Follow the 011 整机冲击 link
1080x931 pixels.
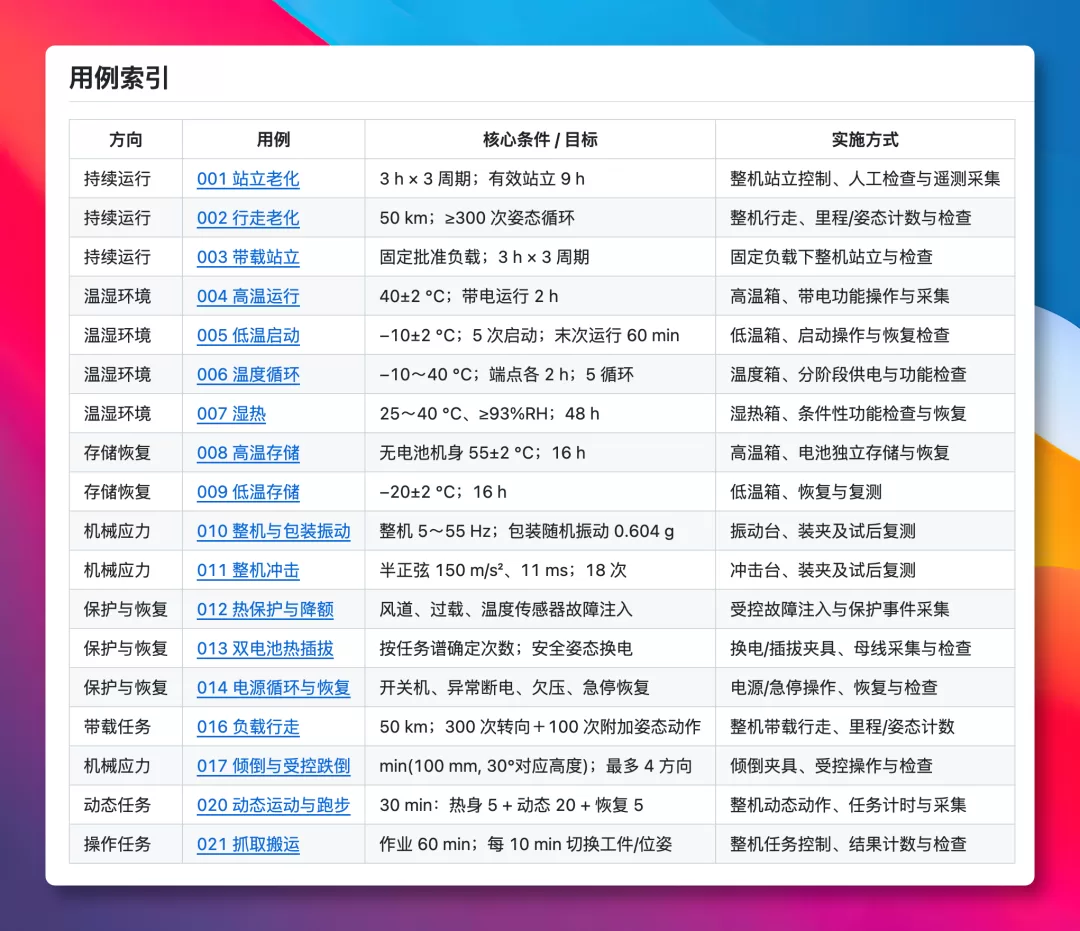(x=248, y=571)
